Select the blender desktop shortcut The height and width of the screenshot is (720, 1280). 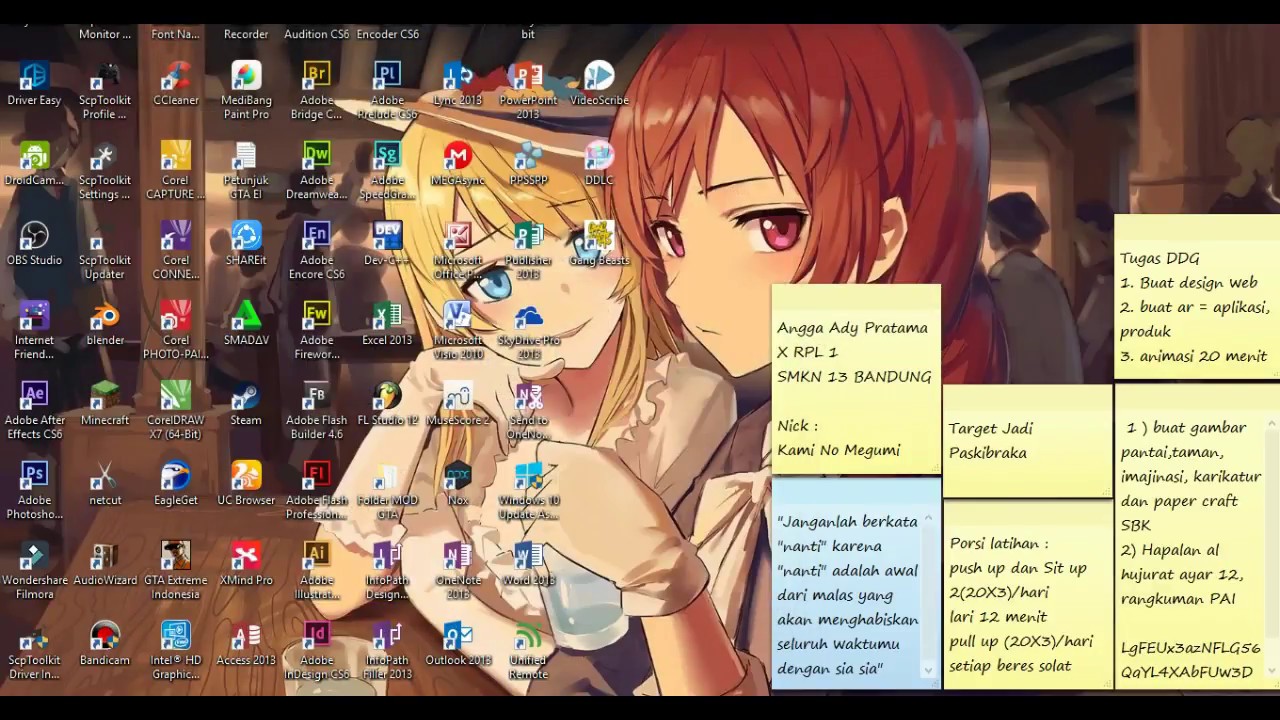tap(105, 324)
